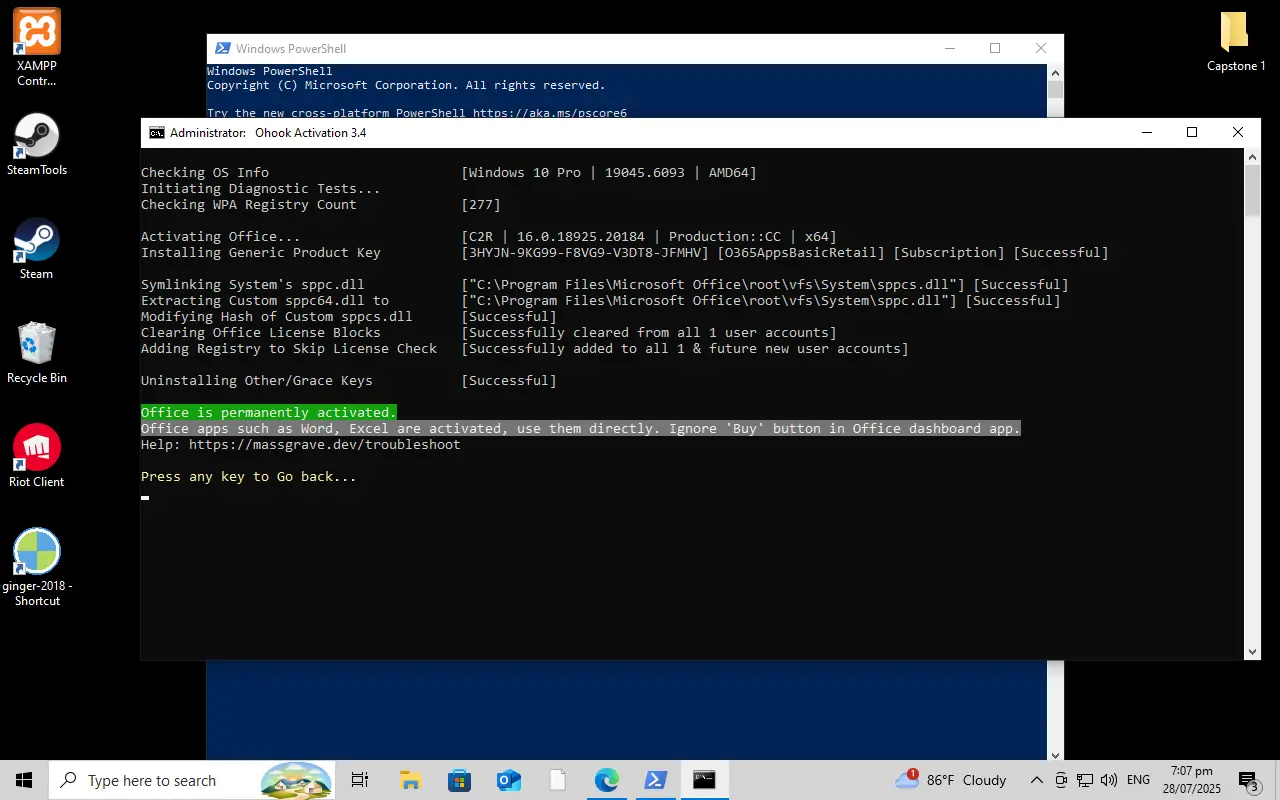Open the volume control tray icon
This screenshot has width=1280, height=800.
1109,780
